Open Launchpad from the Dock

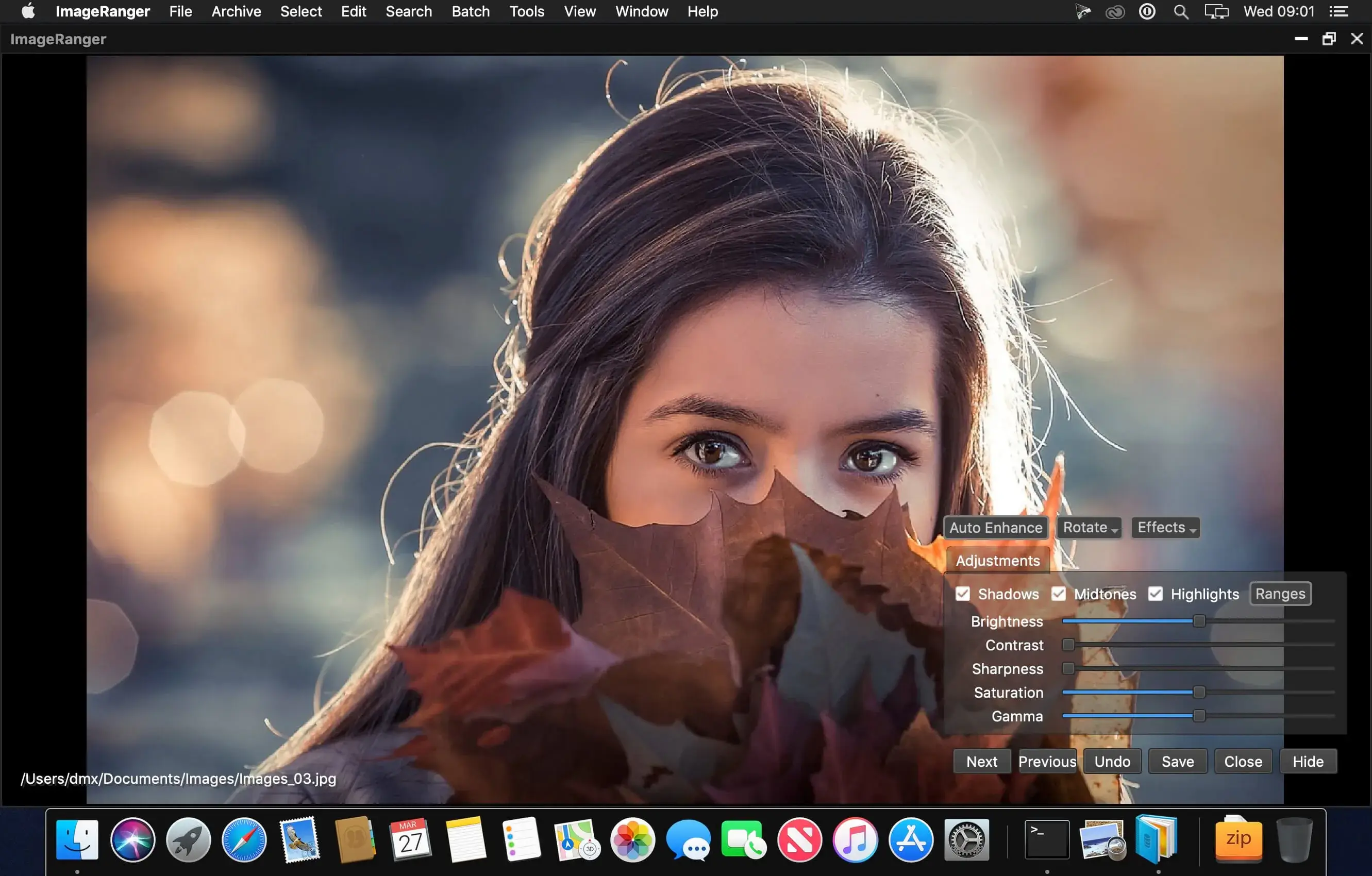pos(188,839)
